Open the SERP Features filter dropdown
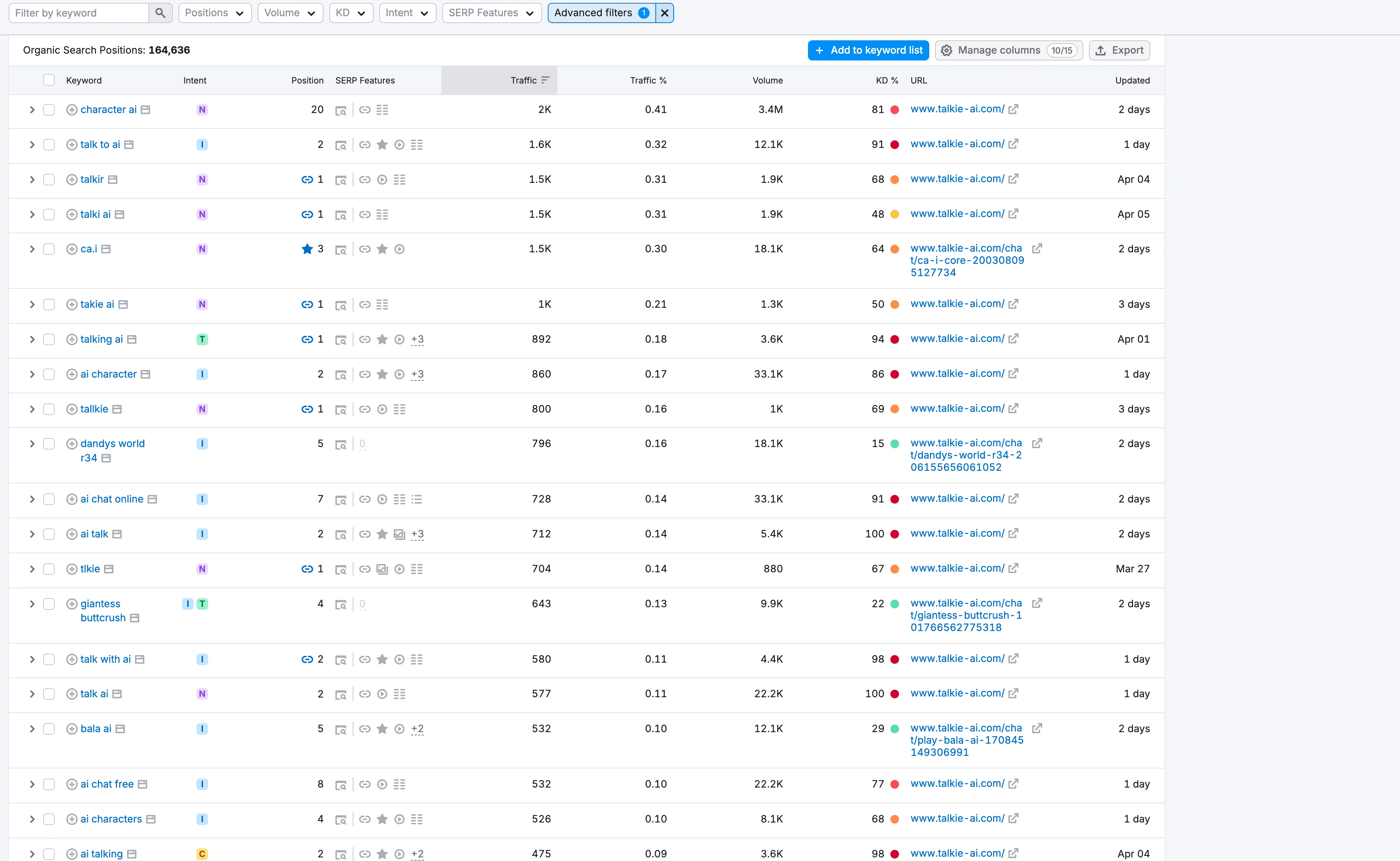The image size is (1400, 861). point(491,13)
